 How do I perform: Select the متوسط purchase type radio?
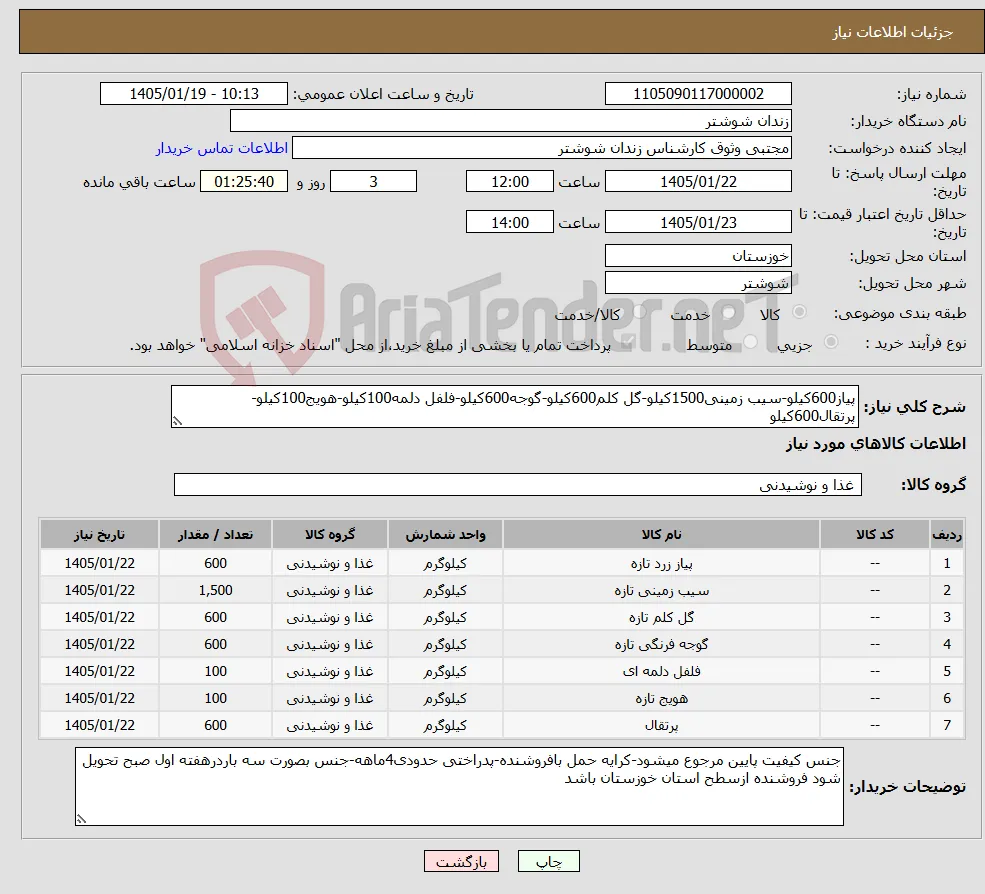tap(751, 342)
